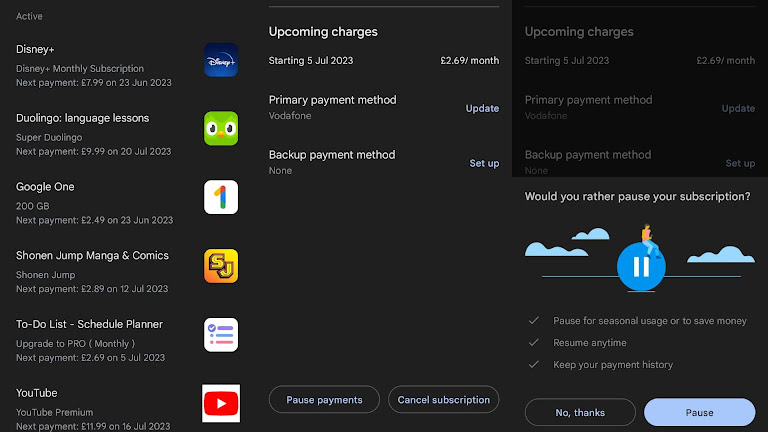Open the YouTube play-button icon

click(221, 403)
